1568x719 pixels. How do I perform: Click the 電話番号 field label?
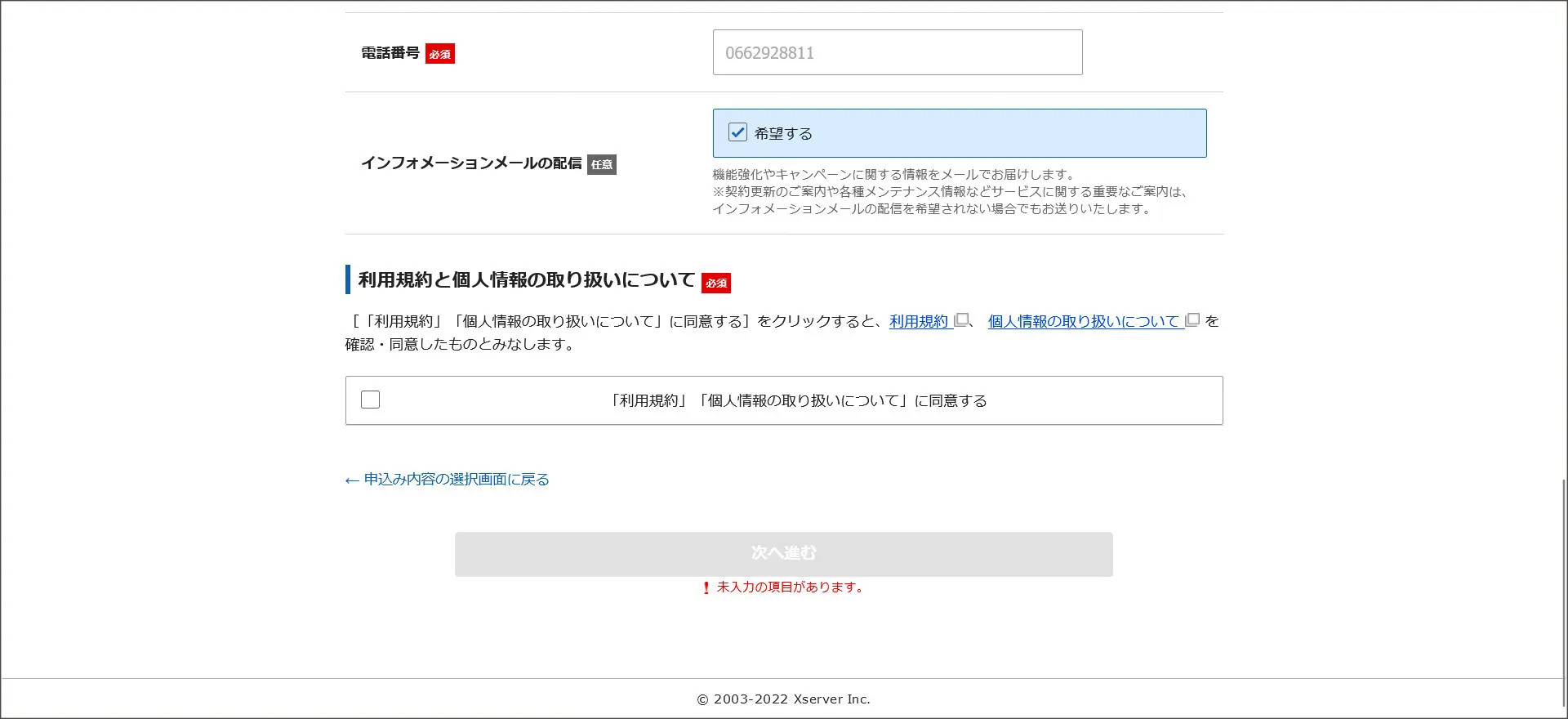(x=390, y=53)
